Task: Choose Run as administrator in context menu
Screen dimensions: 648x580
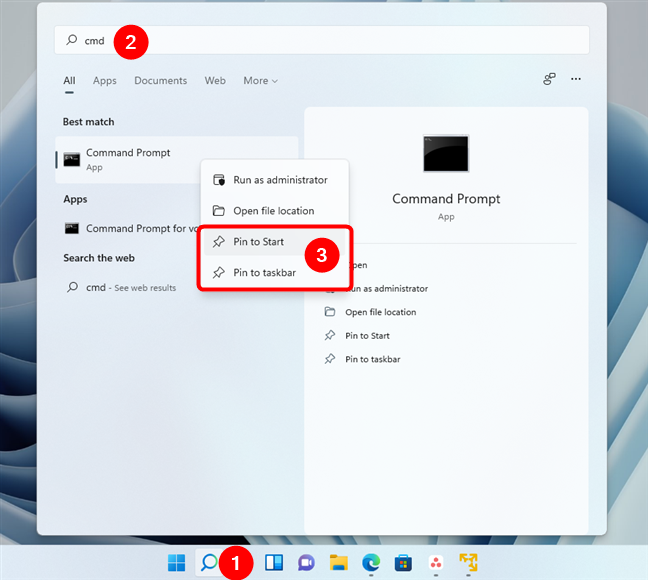Action: point(275,180)
